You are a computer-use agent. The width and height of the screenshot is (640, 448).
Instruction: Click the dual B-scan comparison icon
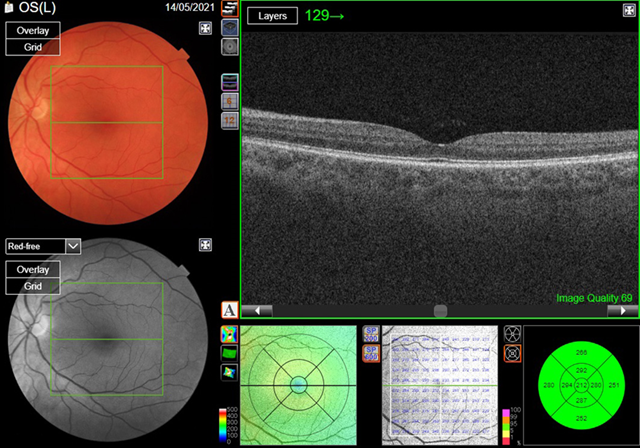coord(229,80)
